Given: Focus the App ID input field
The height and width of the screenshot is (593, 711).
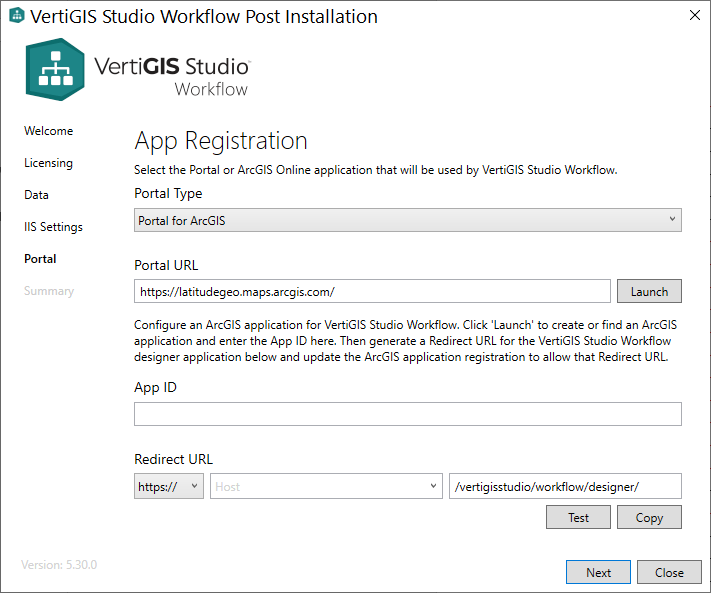Looking at the screenshot, I should coord(408,414).
